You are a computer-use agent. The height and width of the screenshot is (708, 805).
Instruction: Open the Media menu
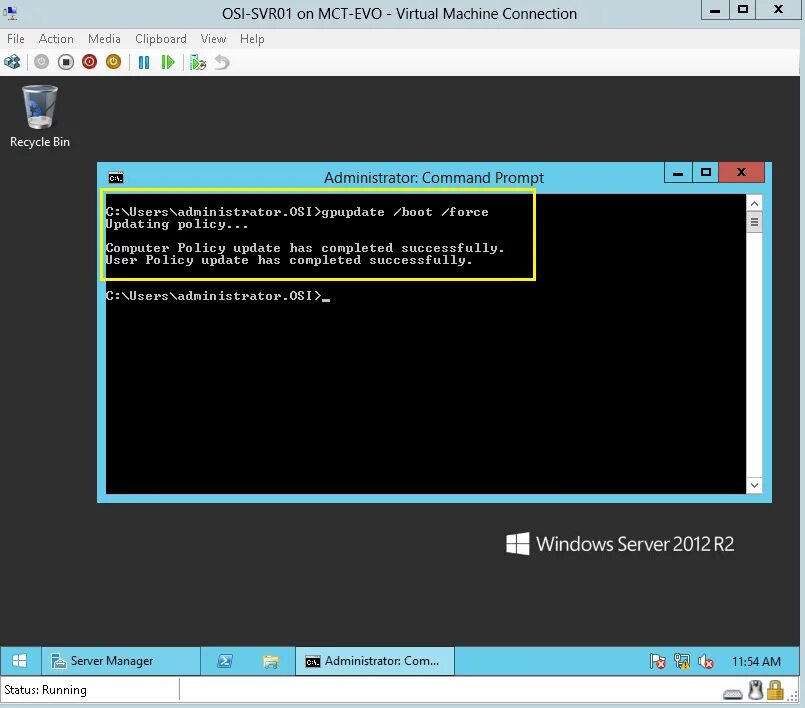[x=104, y=39]
